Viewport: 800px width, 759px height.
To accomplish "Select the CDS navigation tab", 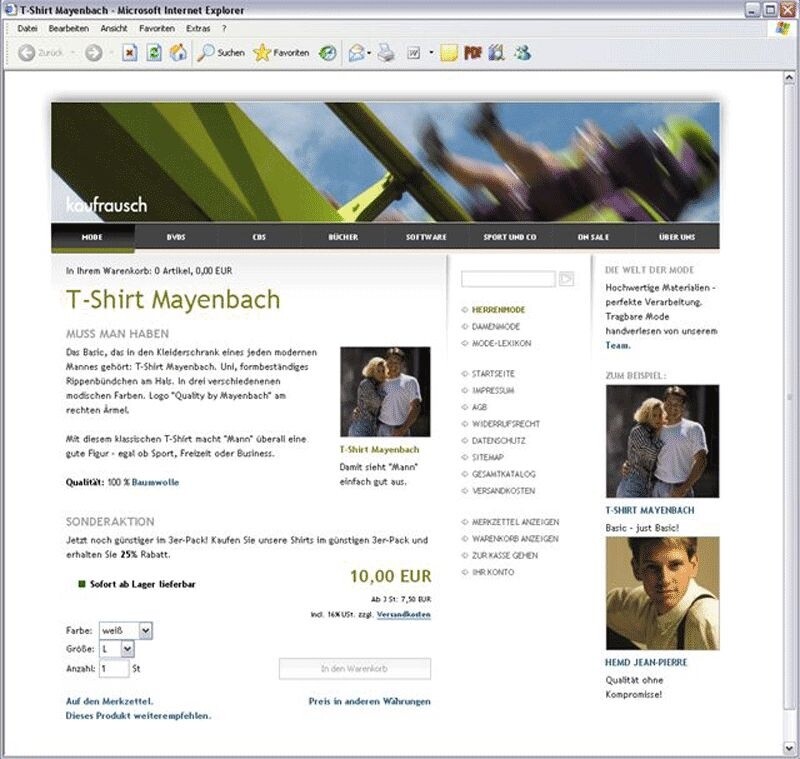I will click(259, 237).
